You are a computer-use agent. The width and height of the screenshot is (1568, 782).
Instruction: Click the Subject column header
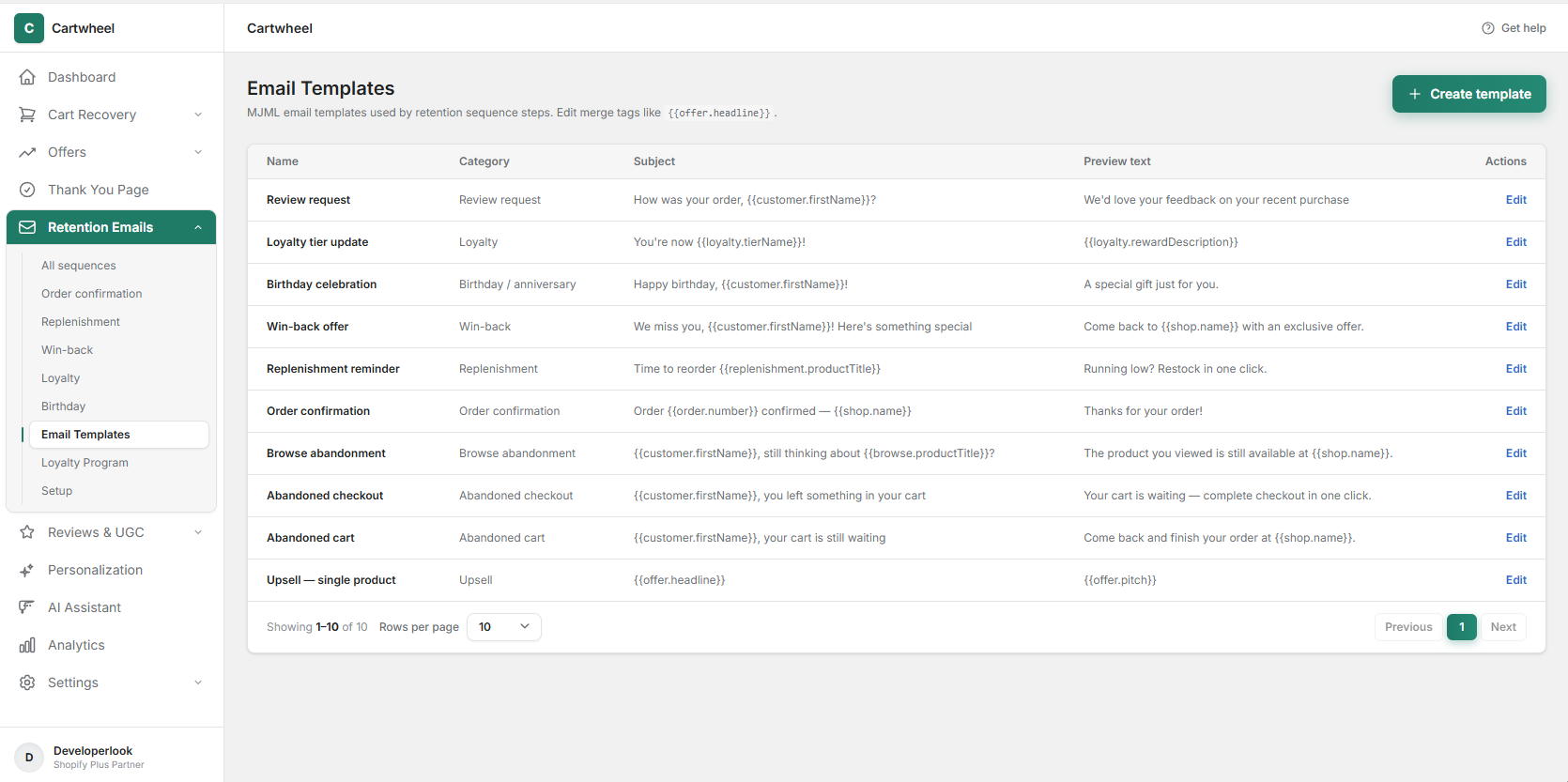[x=654, y=161]
